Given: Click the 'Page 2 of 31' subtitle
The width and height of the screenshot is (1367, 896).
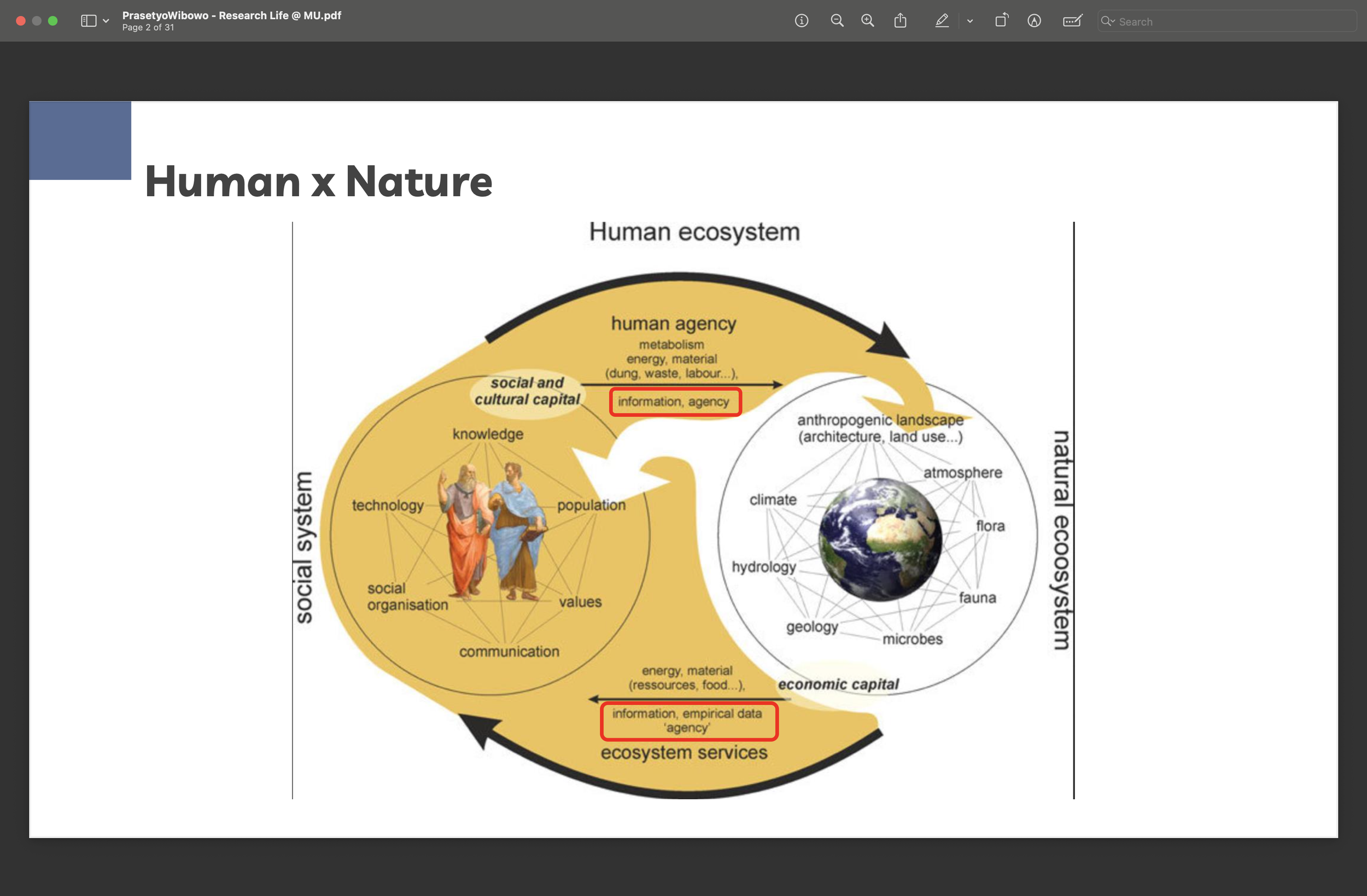Looking at the screenshot, I should (x=148, y=27).
